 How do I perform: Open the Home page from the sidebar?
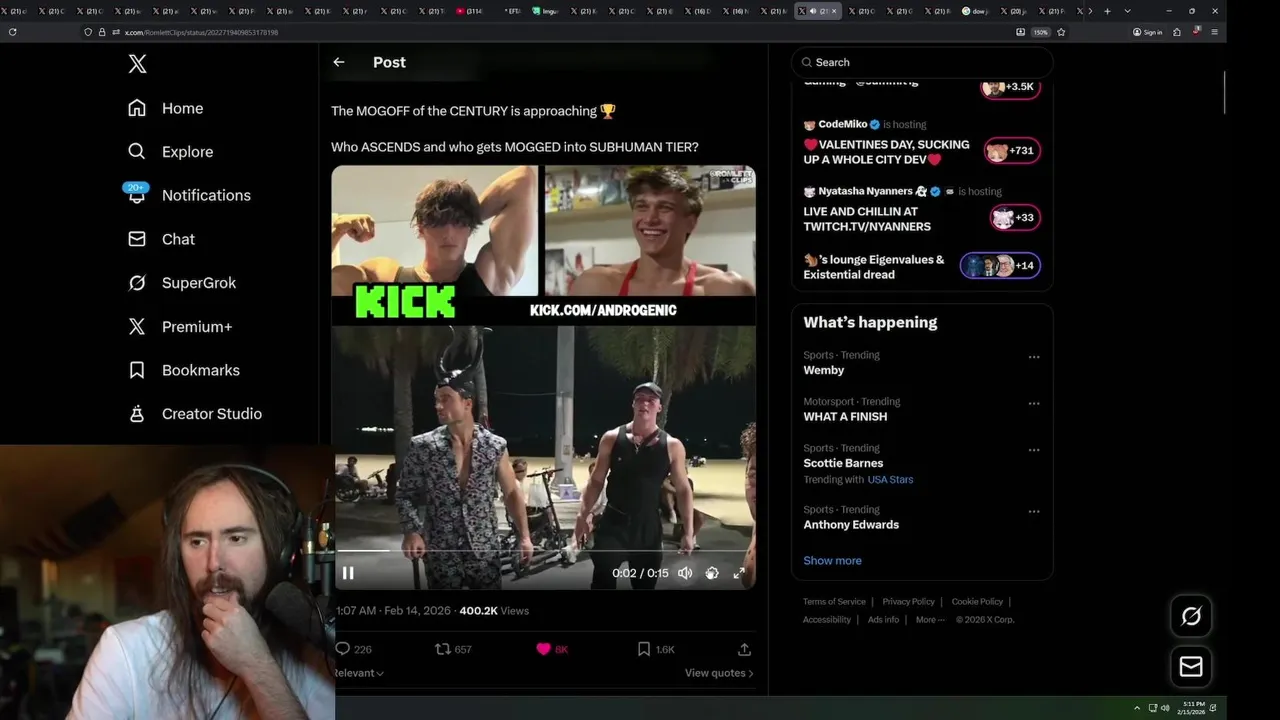coord(166,108)
